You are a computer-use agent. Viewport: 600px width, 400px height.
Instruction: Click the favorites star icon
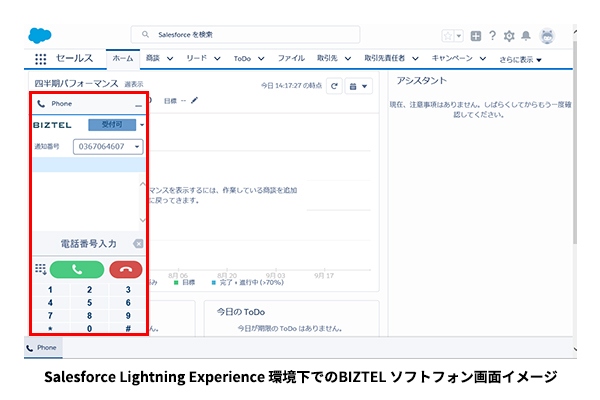click(x=448, y=36)
